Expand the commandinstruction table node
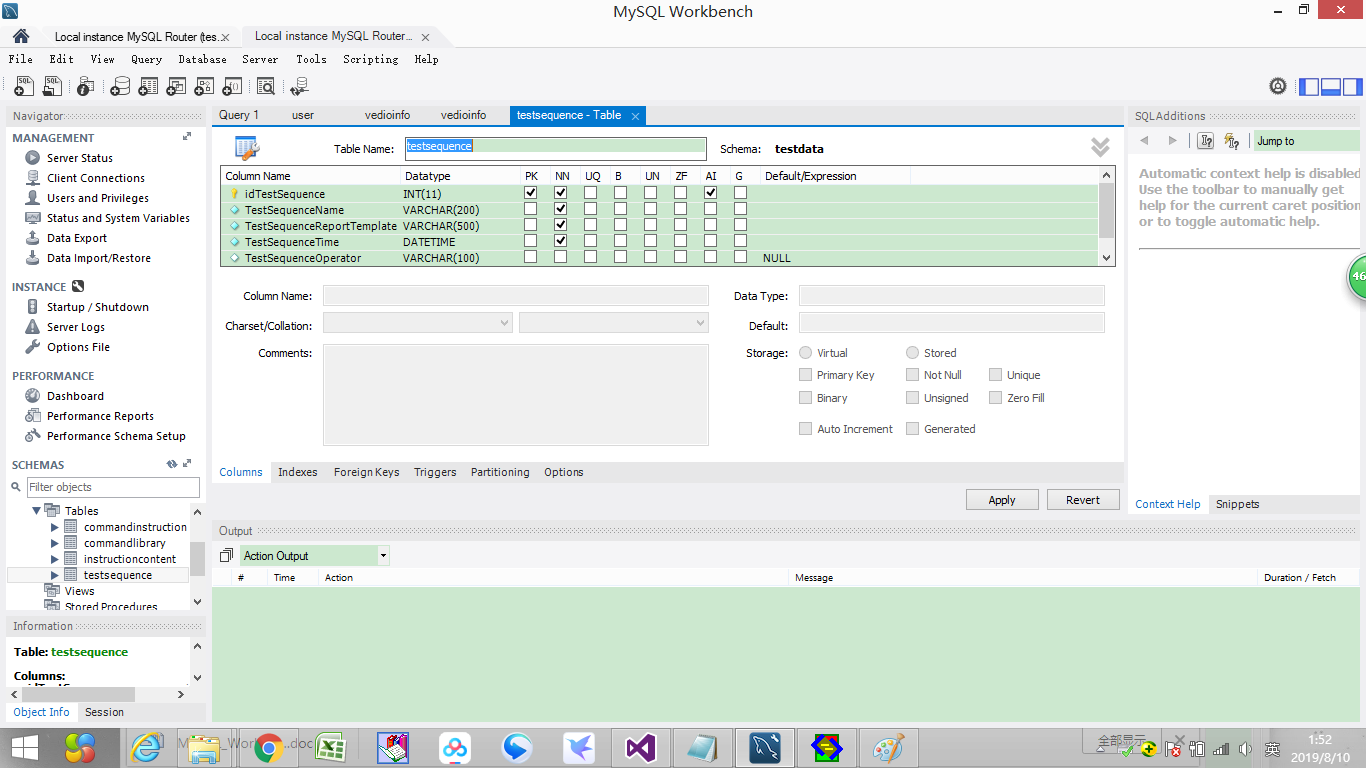 pyautogui.click(x=55, y=527)
